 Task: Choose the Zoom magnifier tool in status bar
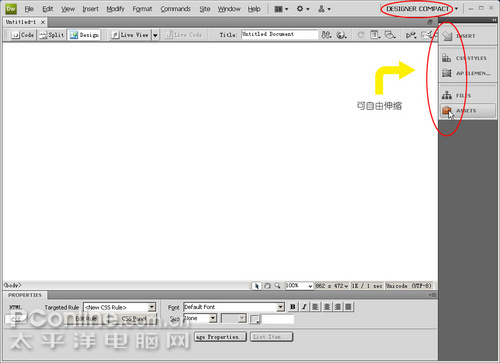coord(277,286)
